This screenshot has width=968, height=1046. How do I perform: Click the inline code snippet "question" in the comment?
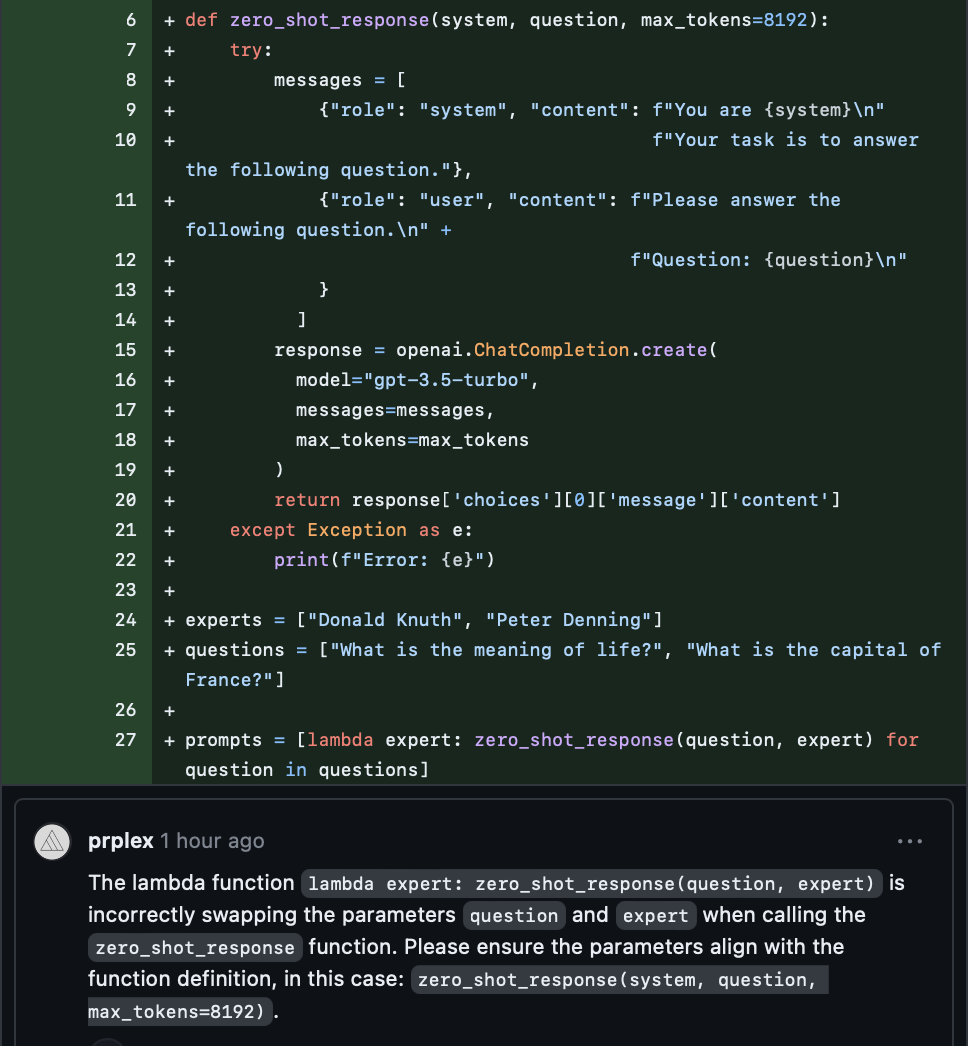pyautogui.click(x=514, y=916)
